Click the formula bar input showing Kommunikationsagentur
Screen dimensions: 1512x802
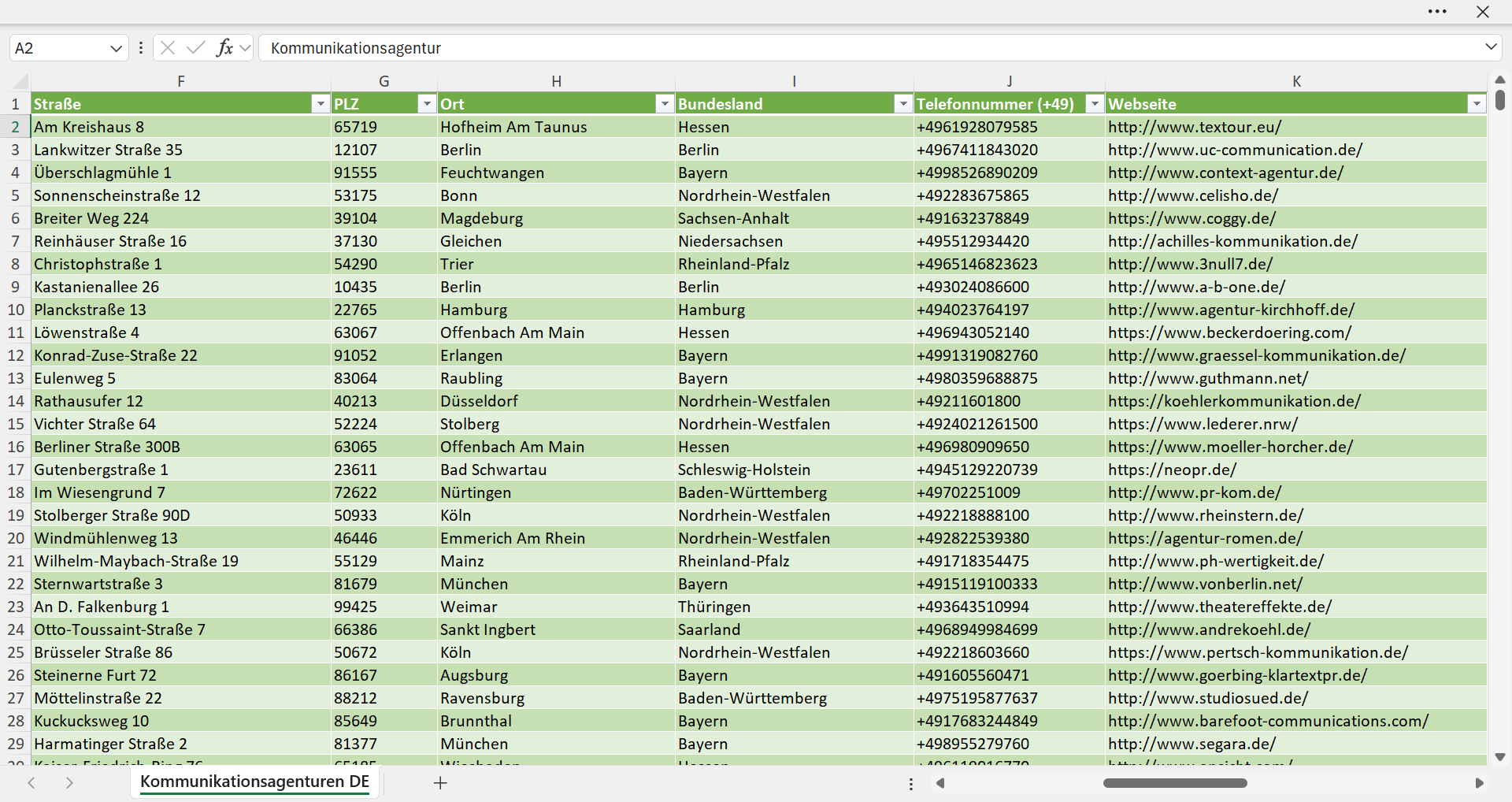coord(870,48)
